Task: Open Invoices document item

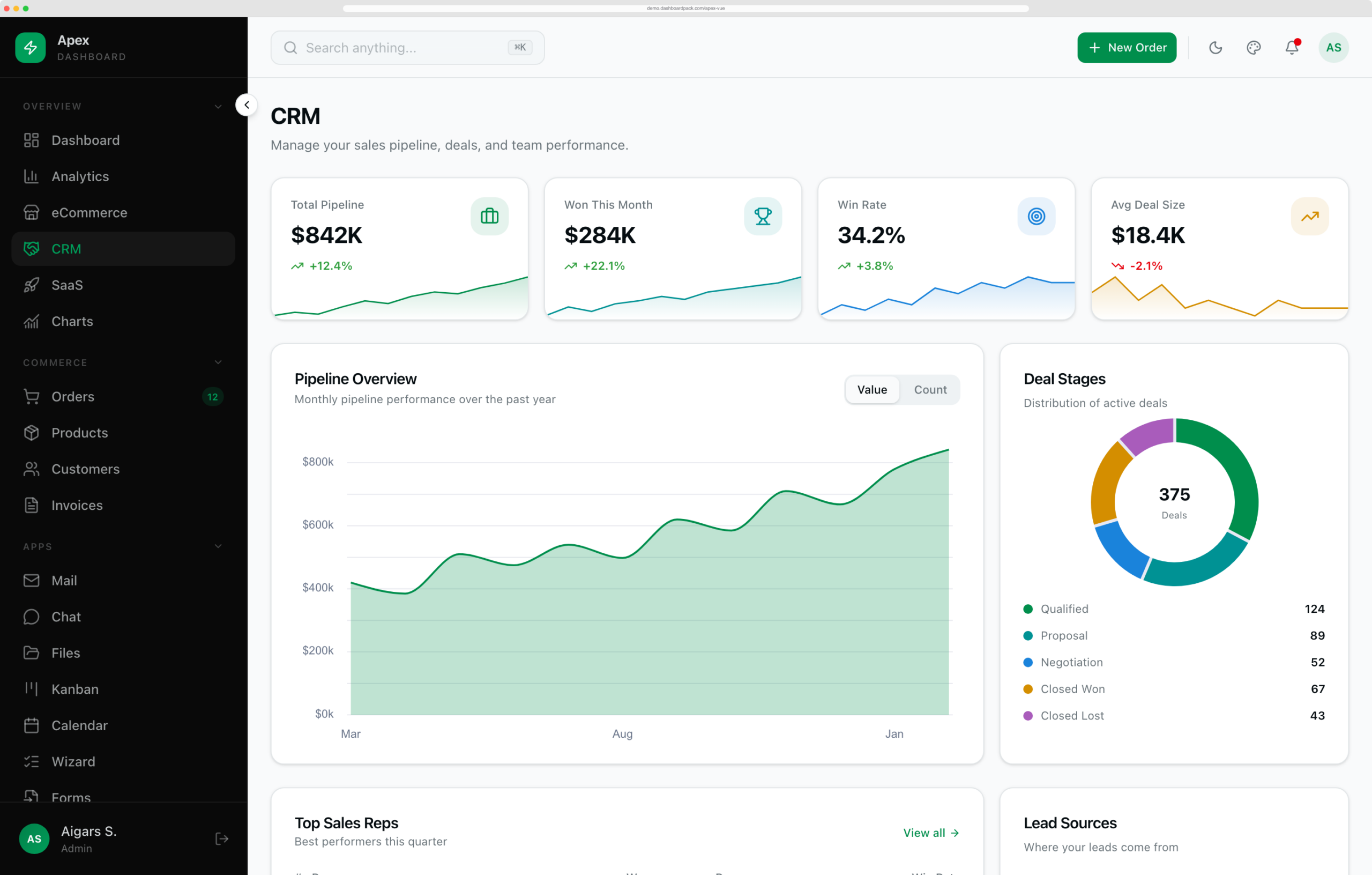Action: [123, 505]
